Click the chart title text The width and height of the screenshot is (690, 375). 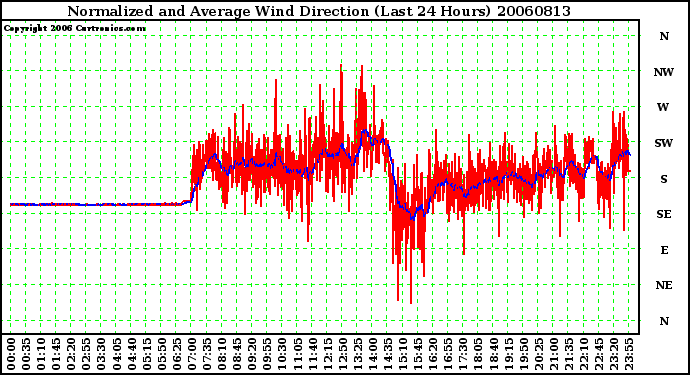tap(319, 11)
